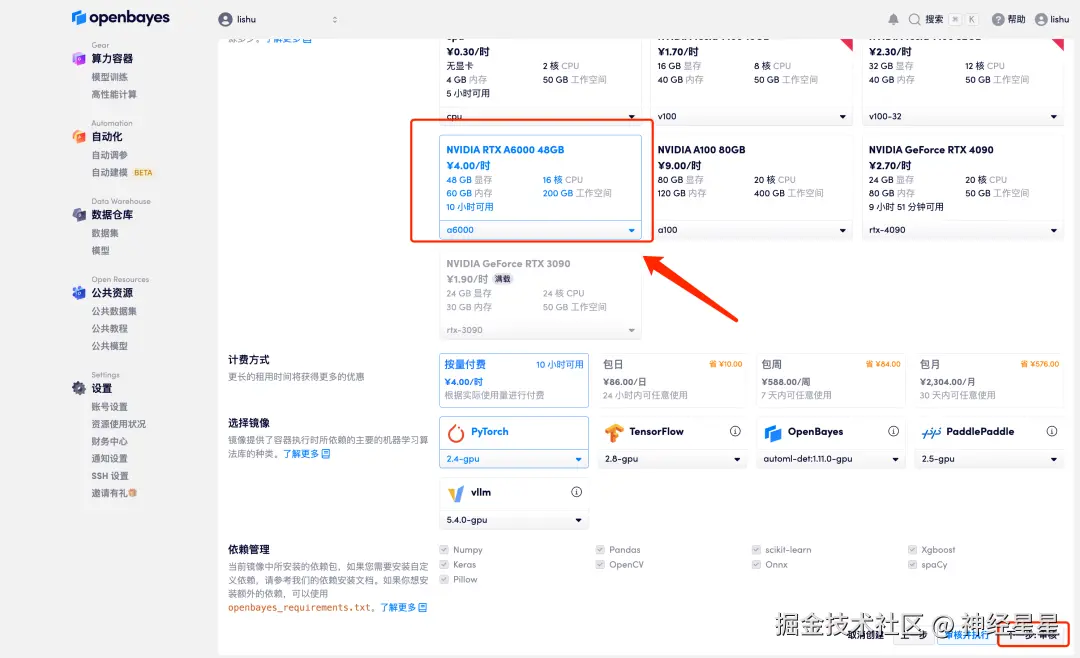Toggle the Xgboost dependency checkbox
Viewport: 1080px width, 658px height.
click(913, 550)
